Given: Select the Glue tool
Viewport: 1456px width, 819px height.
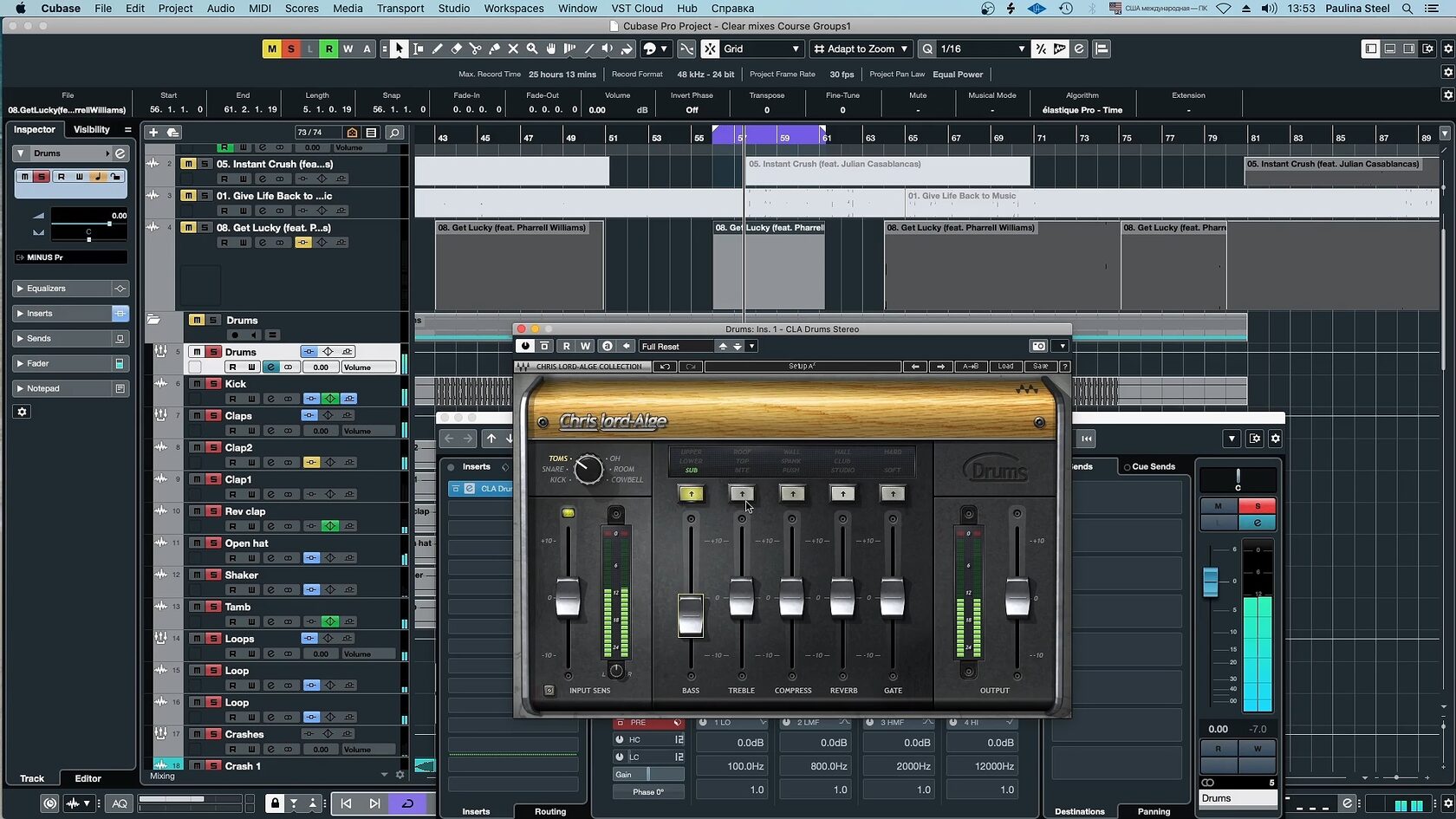Looking at the screenshot, I should [494, 49].
